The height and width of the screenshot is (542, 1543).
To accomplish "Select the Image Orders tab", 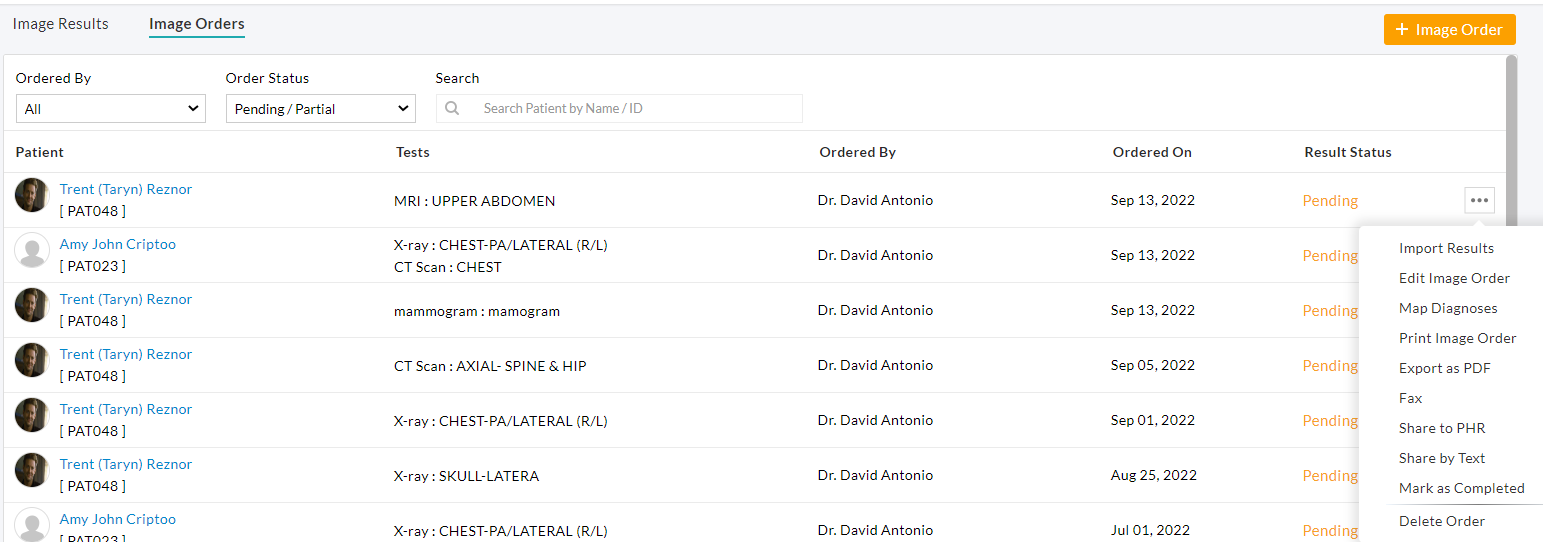I will [197, 24].
